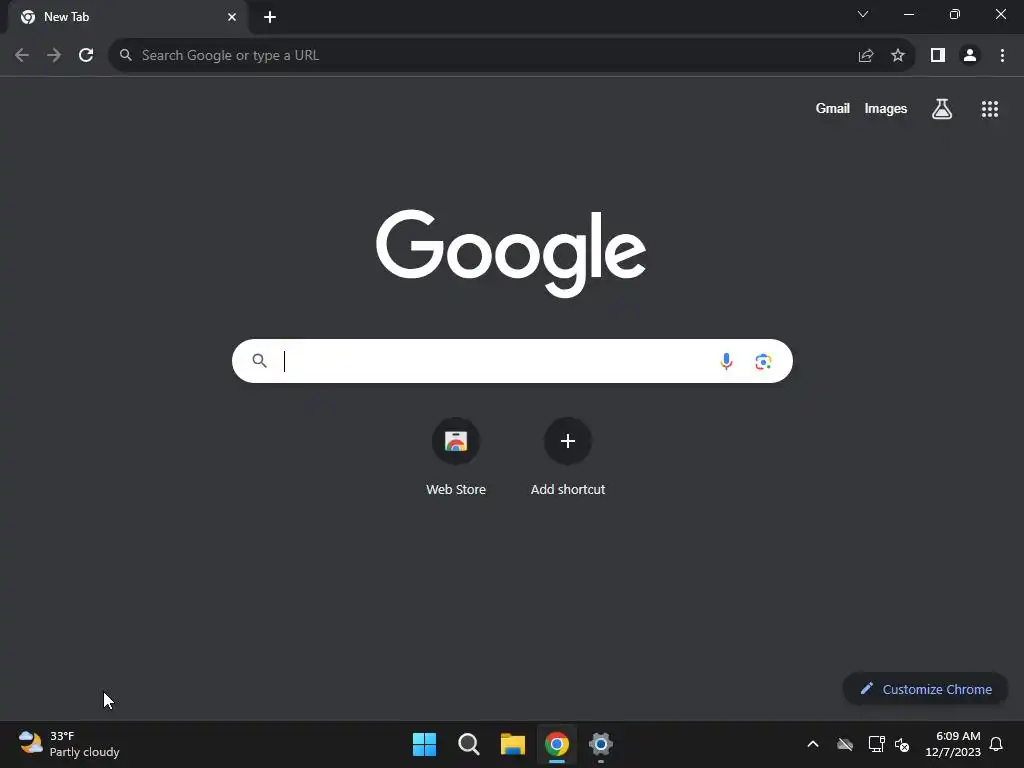1024x768 pixels.
Task: Start voice search with the microphone icon
Action: (x=726, y=361)
